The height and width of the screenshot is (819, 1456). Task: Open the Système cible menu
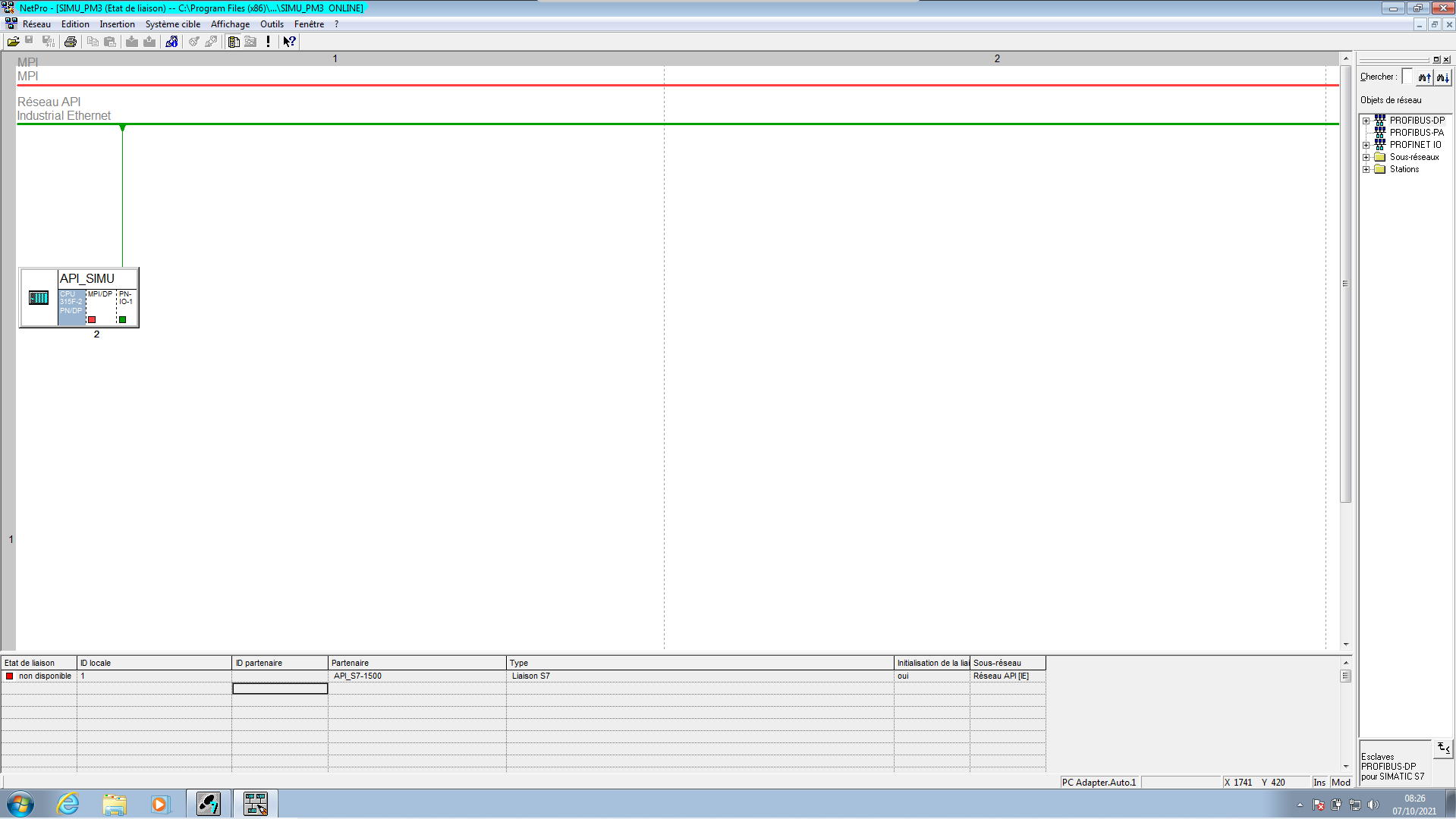[172, 24]
